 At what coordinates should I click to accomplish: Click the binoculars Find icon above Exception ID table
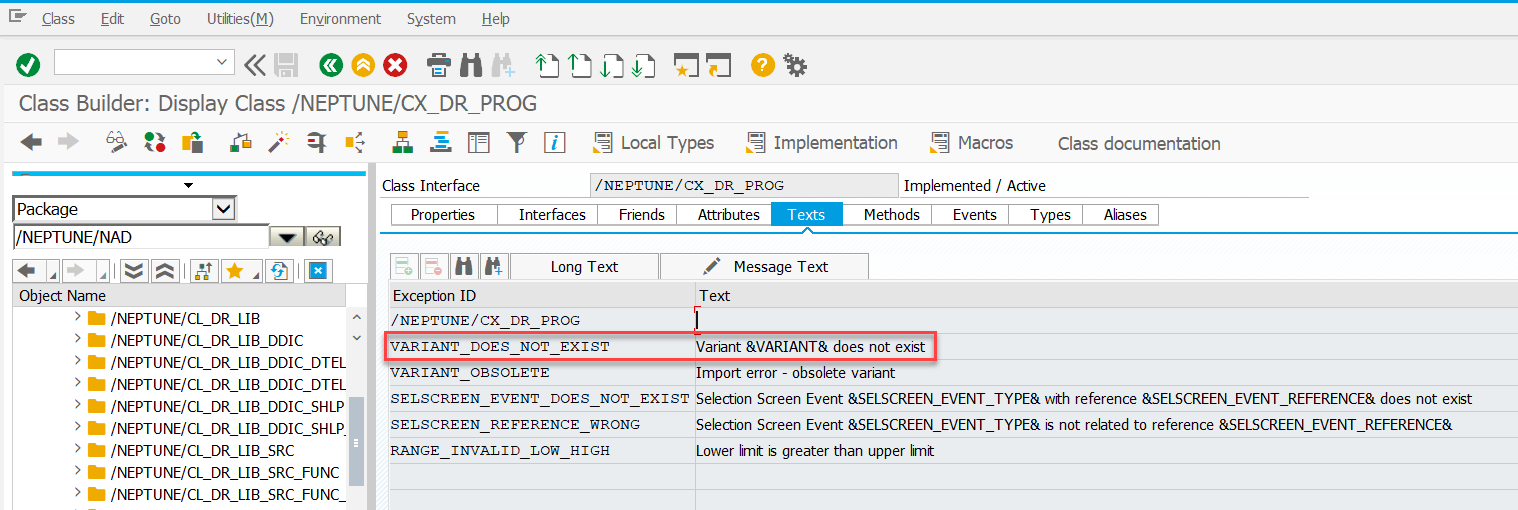click(464, 266)
